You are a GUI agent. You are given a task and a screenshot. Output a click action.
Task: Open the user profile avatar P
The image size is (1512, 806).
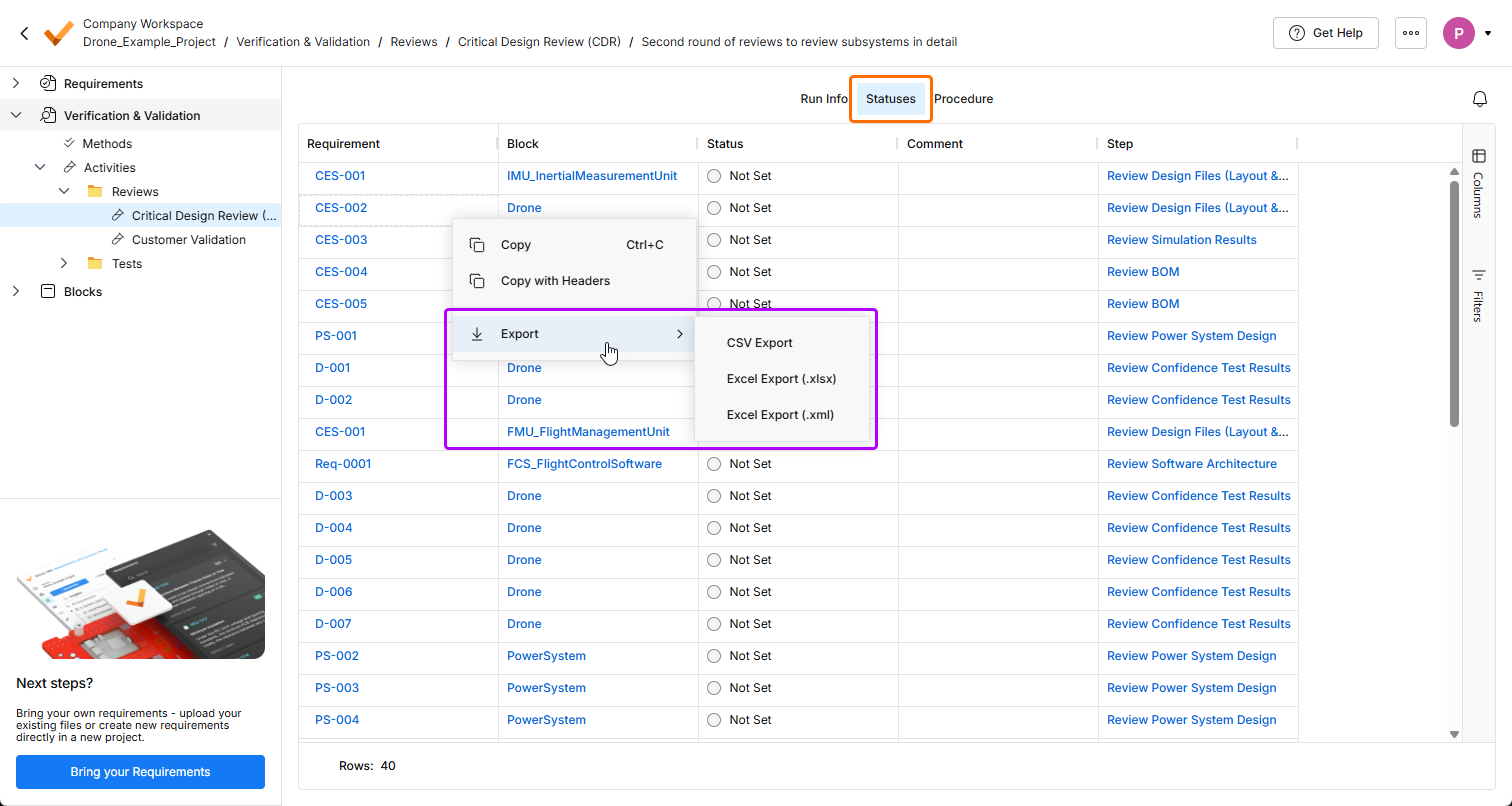click(1458, 33)
